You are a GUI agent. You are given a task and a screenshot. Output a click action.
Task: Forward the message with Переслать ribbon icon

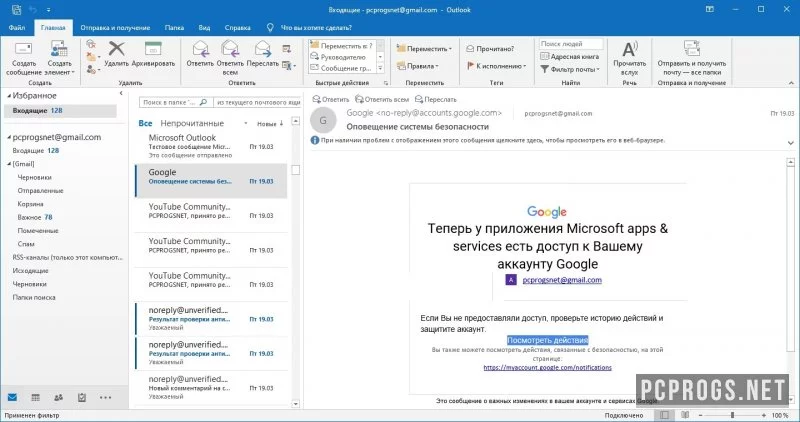(x=263, y=49)
